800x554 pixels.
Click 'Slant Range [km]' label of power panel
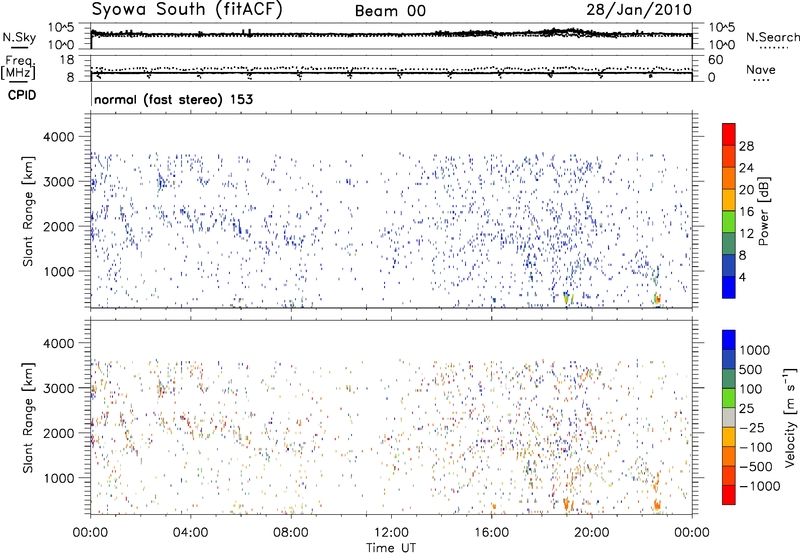coord(28,211)
